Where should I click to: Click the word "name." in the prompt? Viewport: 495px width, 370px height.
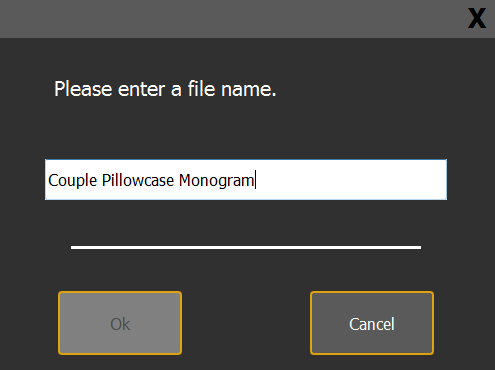249,89
